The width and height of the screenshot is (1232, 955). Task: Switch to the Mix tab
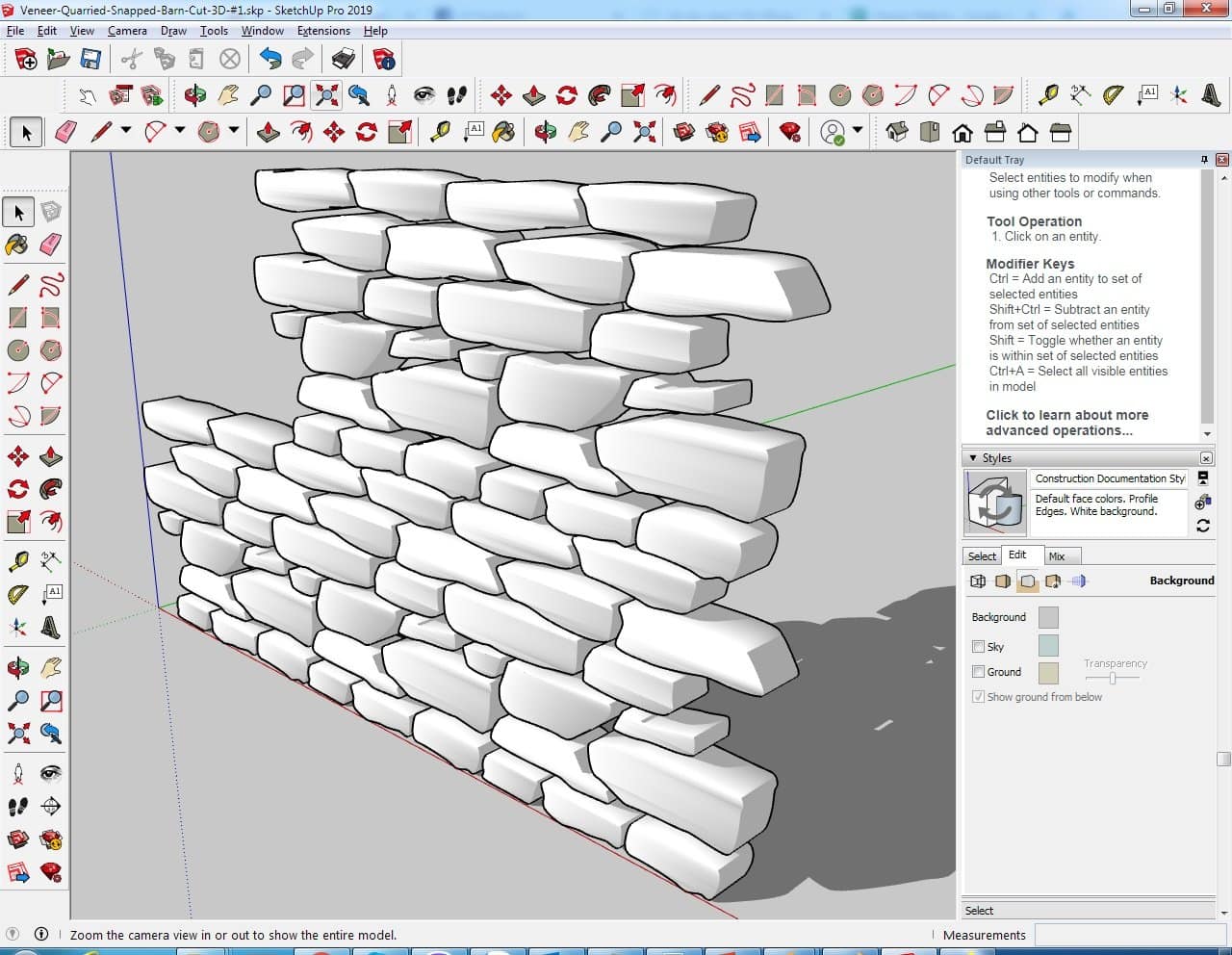[x=1057, y=556]
